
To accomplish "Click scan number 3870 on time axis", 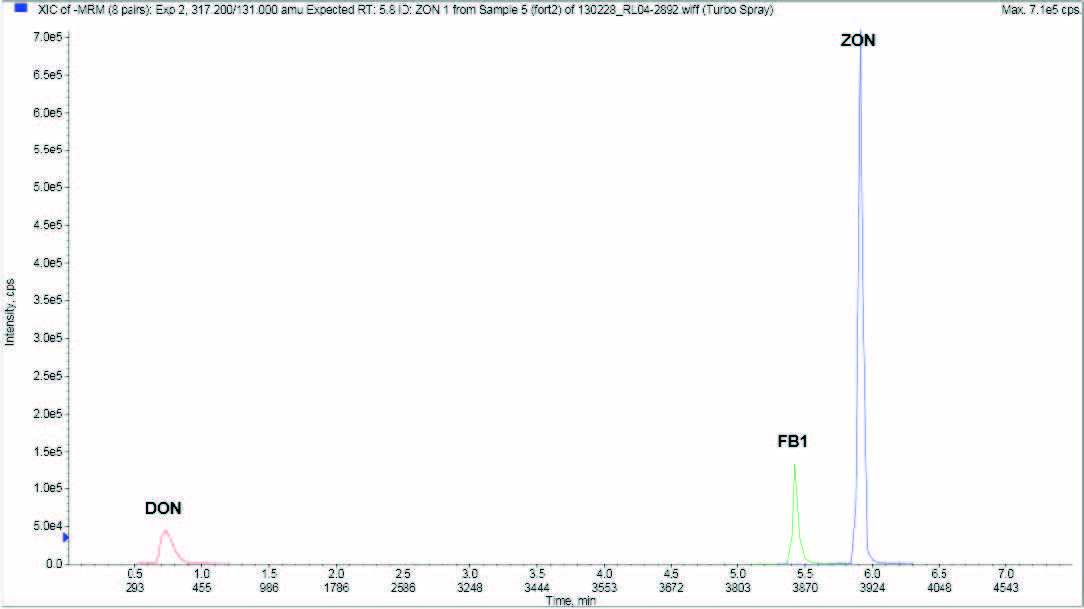I will pos(805,588).
